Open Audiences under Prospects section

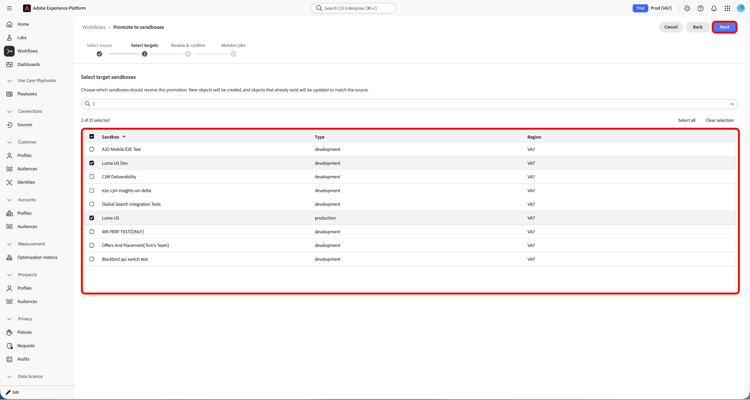pyautogui.click(x=27, y=301)
